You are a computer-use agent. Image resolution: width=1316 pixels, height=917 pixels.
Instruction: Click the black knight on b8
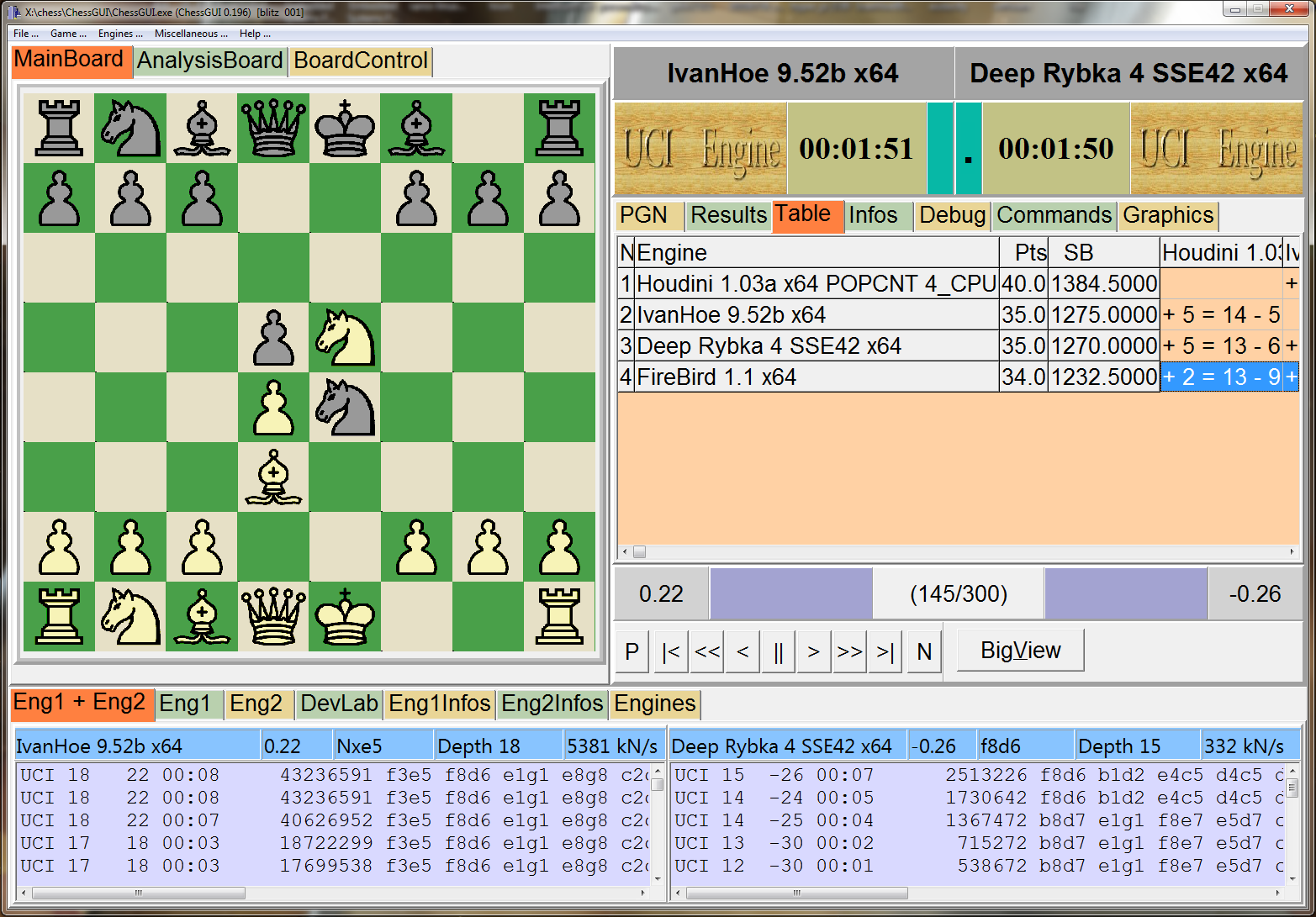pyautogui.click(x=130, y=128)
